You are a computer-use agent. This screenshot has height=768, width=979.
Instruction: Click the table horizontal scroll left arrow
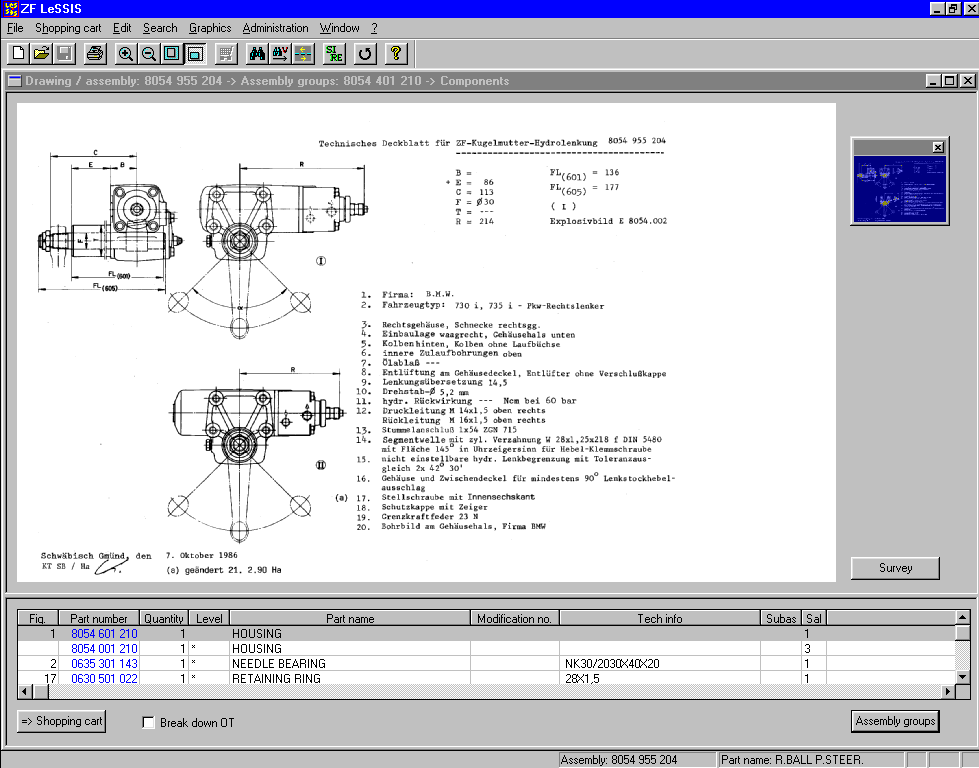24,691
